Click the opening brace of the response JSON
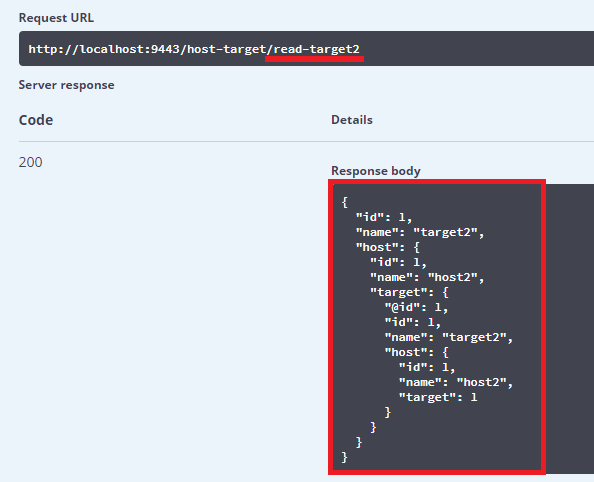594x482 pixels. coord(344,202)
